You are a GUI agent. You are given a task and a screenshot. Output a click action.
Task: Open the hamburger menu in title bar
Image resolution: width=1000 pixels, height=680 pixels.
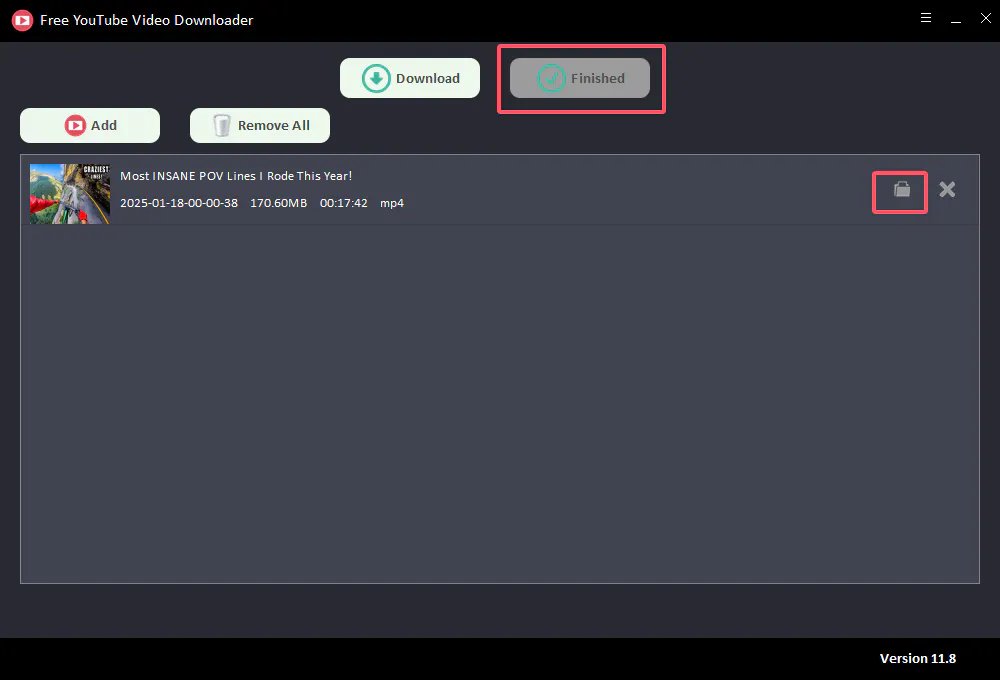click(x=926, y=18)
